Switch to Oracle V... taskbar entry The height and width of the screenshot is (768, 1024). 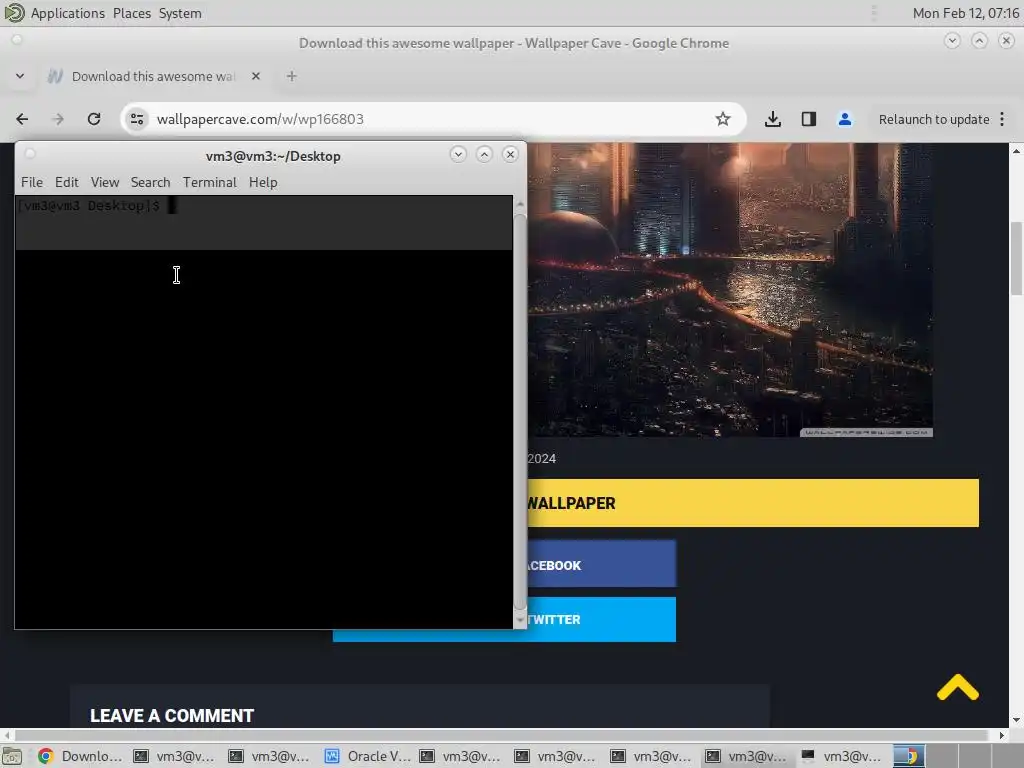[x=368, y=756]
